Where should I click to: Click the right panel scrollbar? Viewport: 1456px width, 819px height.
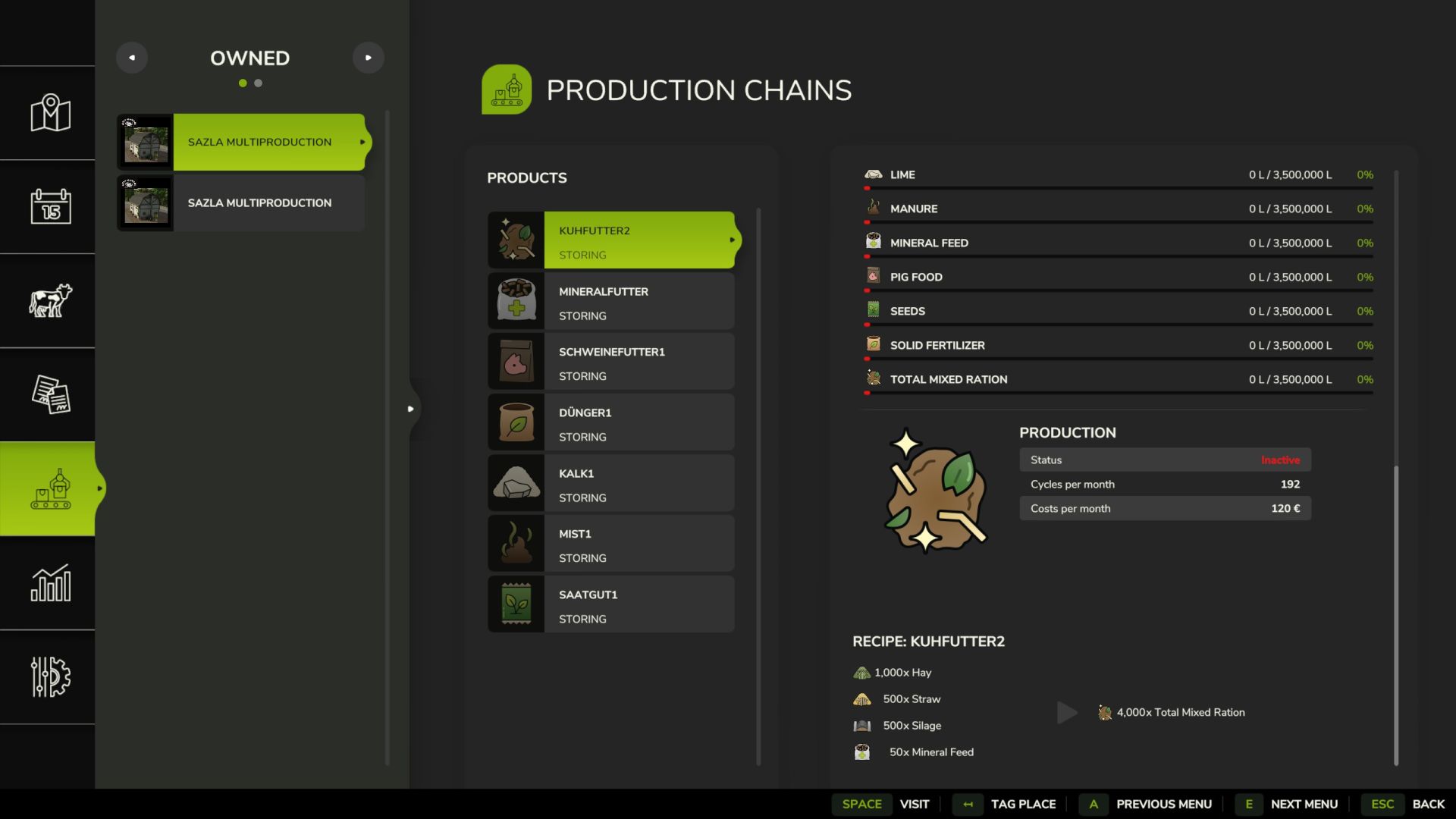(1396, 614)
